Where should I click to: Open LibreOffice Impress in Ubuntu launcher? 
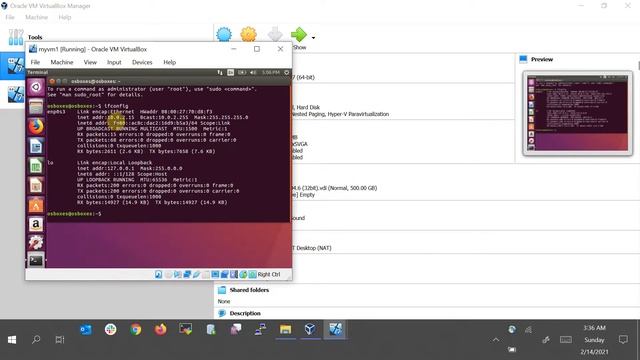36,185
